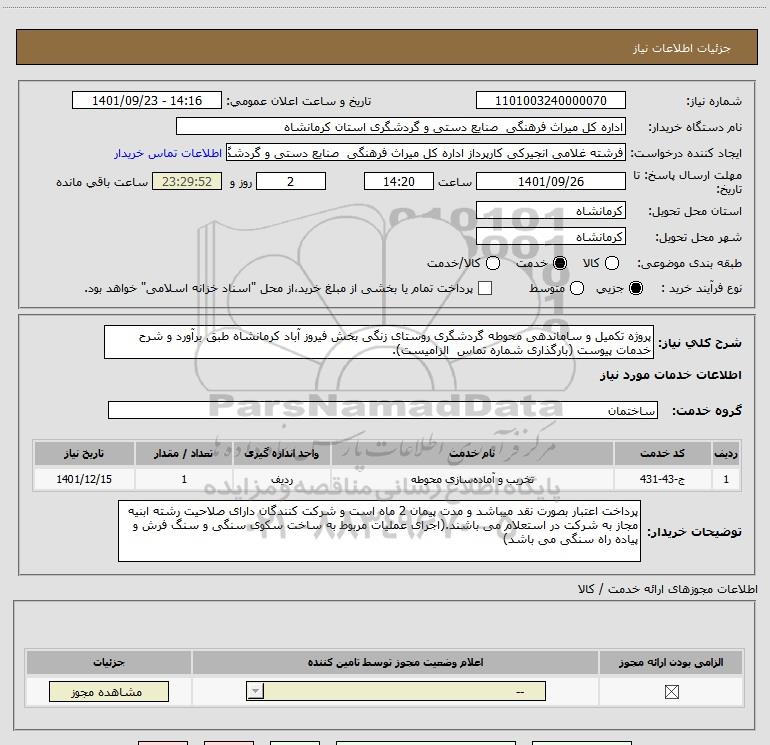The height and width of the screenshot is (745, 770).
Task: Select the خدمت radio button
Action: (x=560, y=263)
